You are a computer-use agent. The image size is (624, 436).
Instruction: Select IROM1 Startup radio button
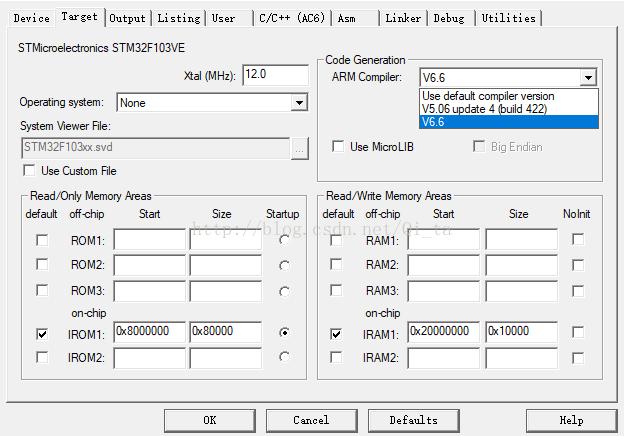pos(285,332)
